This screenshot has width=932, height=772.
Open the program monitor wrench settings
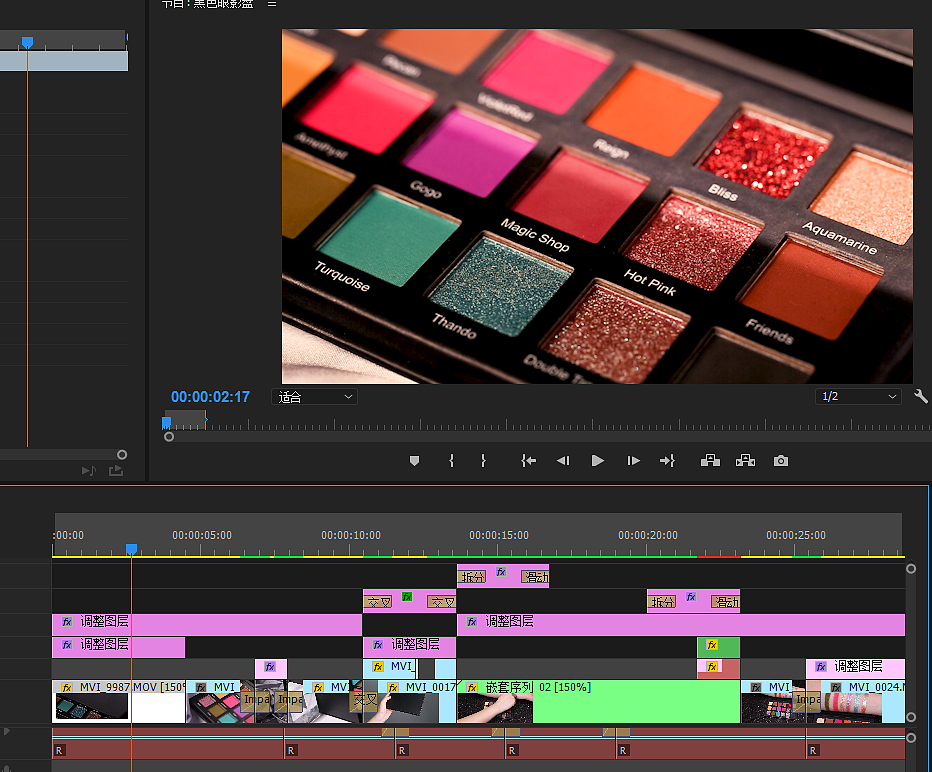921,396
